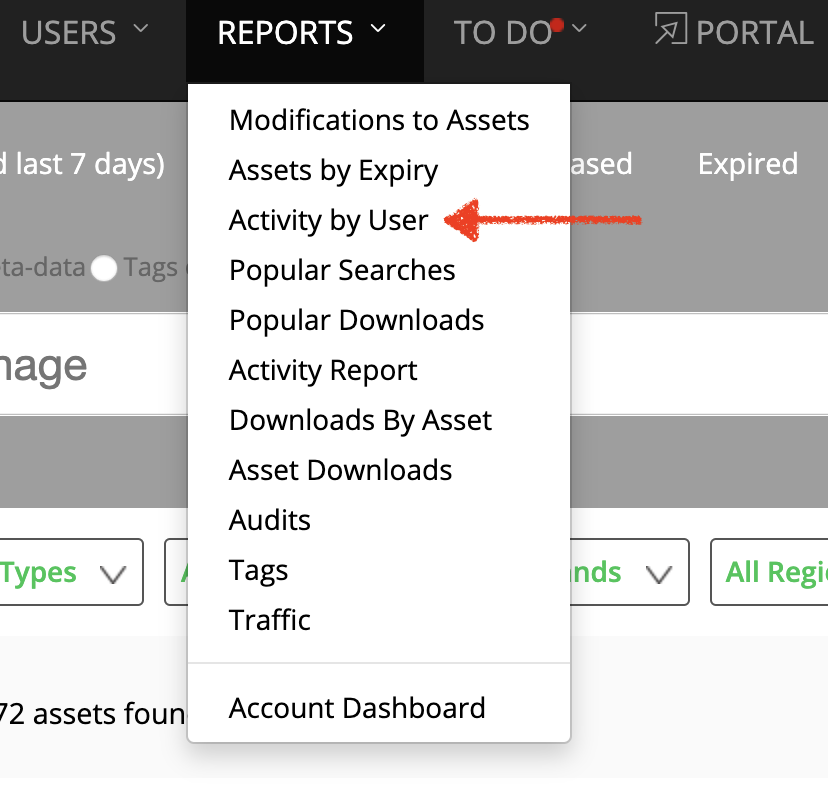Select Activity Report menu entry
Viewport: 828px width, 800px height.
[323, 371]
